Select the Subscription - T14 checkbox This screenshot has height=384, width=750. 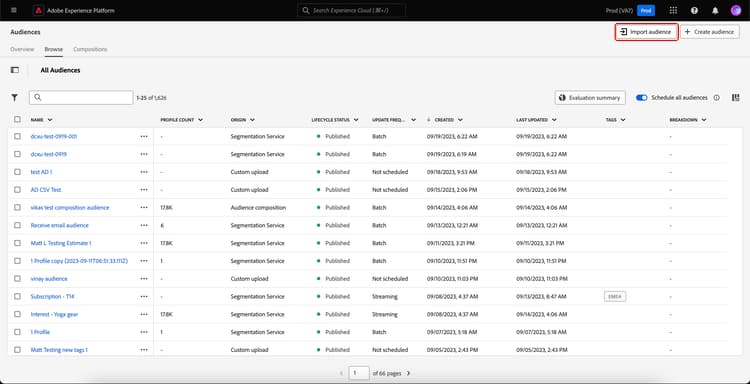point(17,296)
